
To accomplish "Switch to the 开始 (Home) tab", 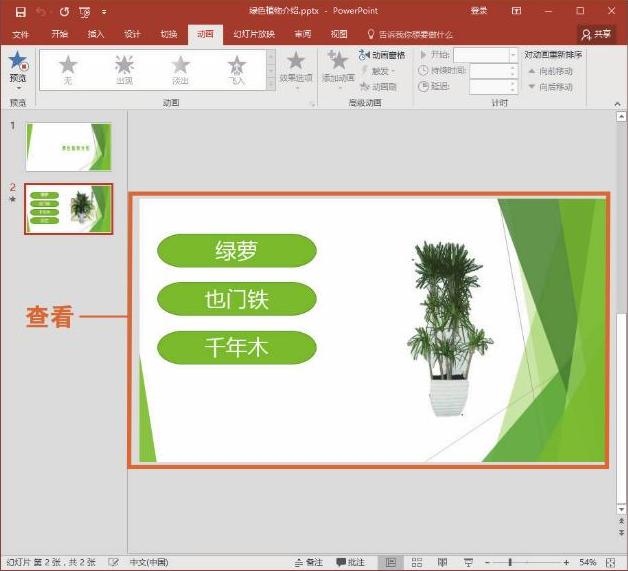I will point(59,34).
